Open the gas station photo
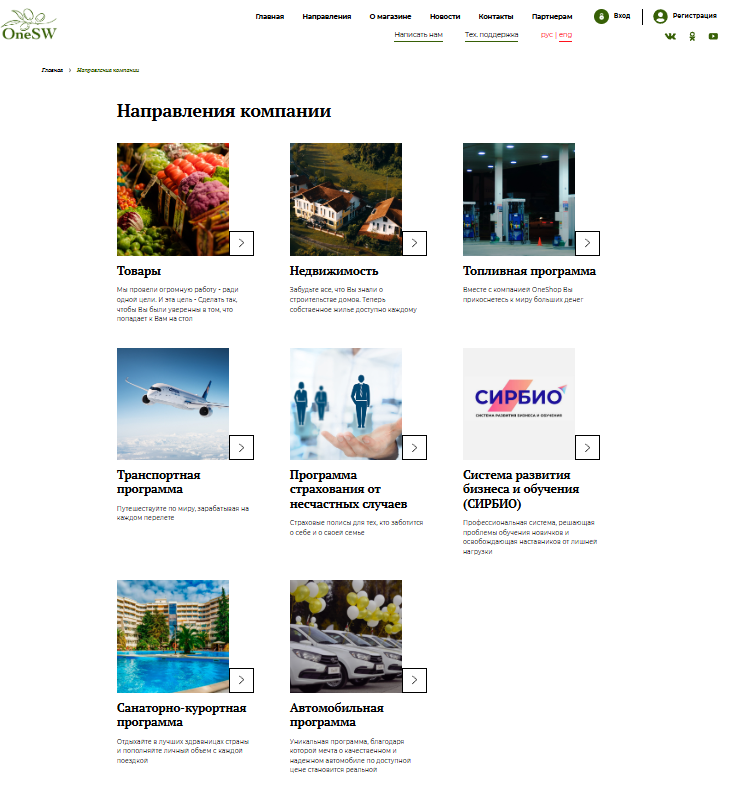Screen dimensions: 753x799 (519, 199)
